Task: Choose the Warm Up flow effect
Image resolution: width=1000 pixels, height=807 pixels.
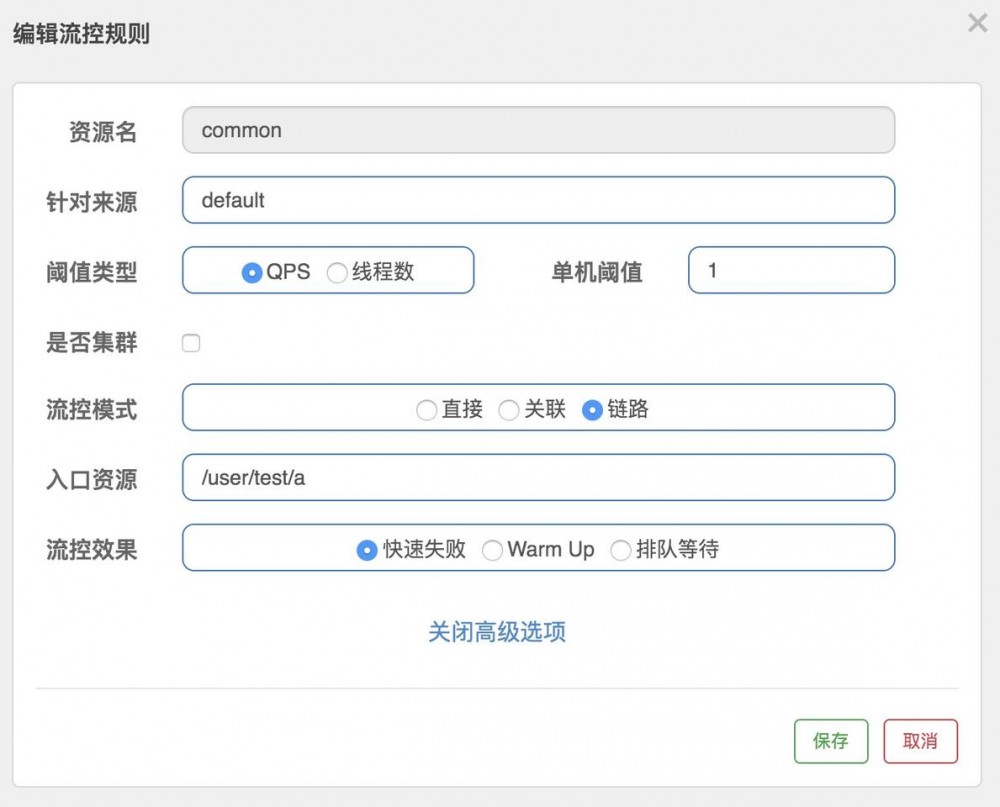Action: pos(491,549)
